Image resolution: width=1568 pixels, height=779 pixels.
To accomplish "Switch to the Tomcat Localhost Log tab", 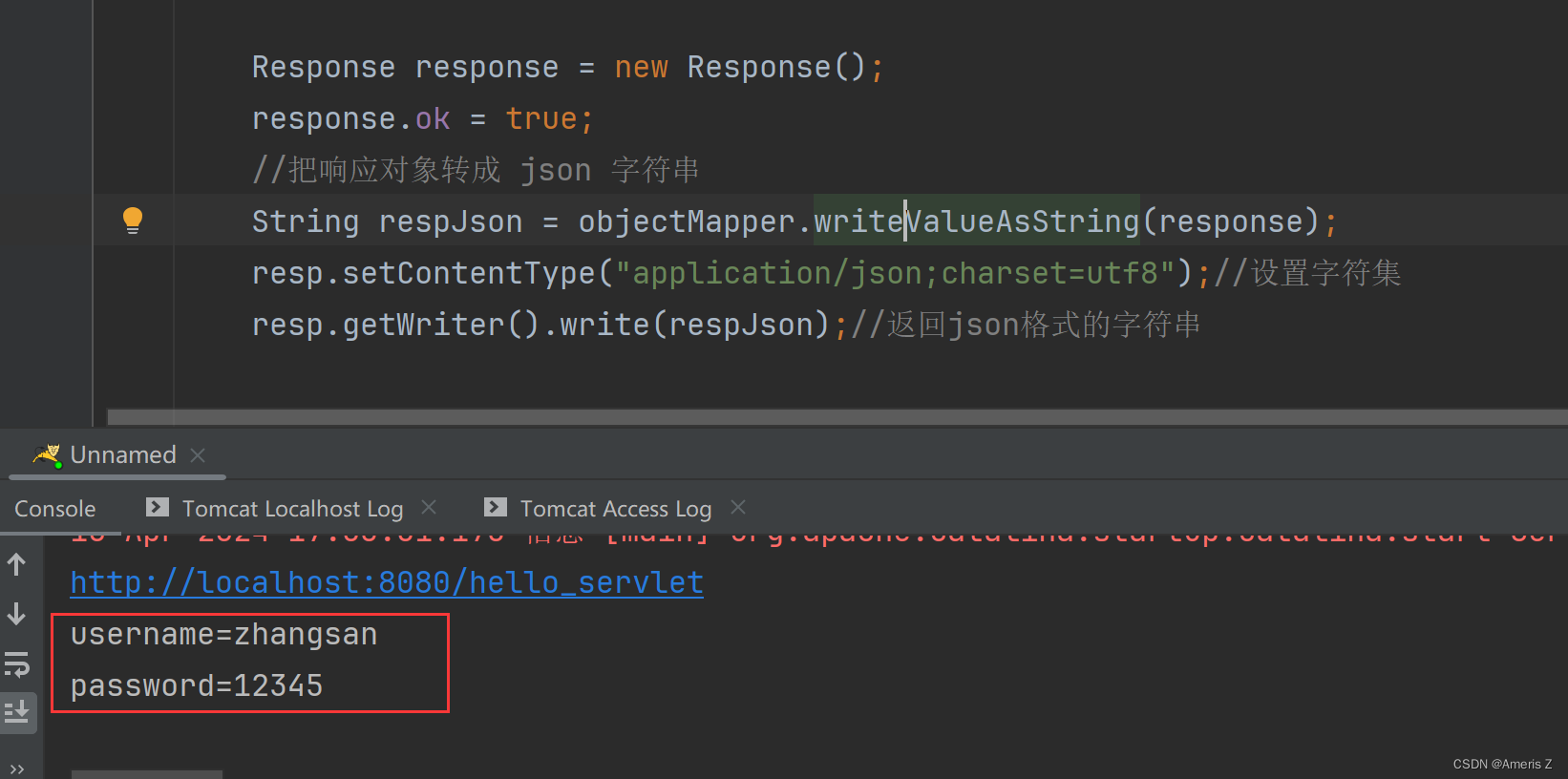I will (x=292, y=507).
